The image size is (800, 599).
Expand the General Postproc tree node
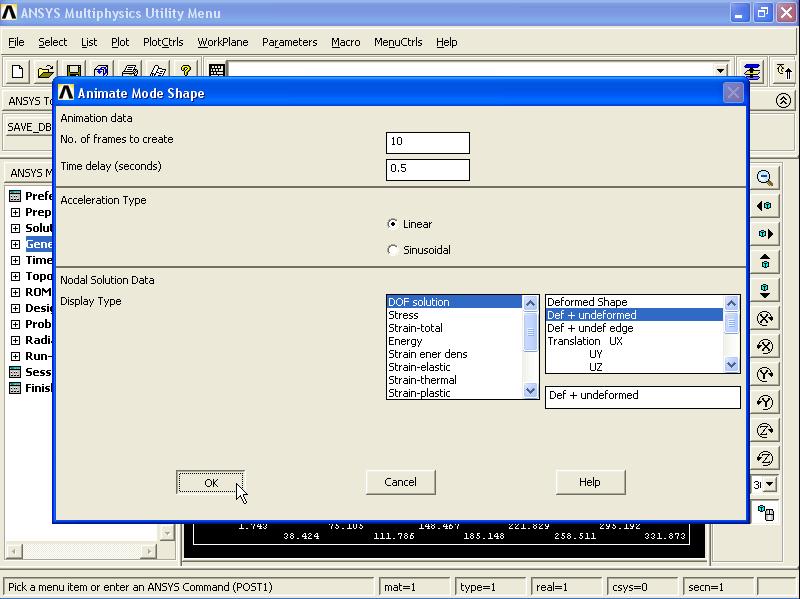[x=15, y=244]
